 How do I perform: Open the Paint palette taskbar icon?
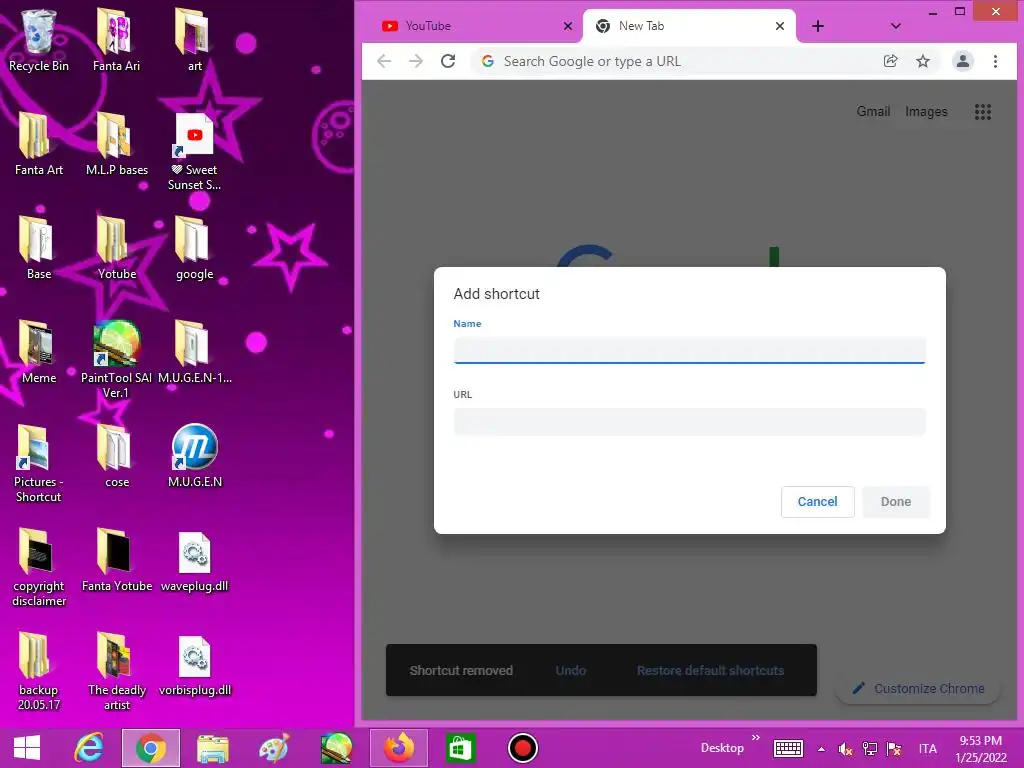coord(274,748)
